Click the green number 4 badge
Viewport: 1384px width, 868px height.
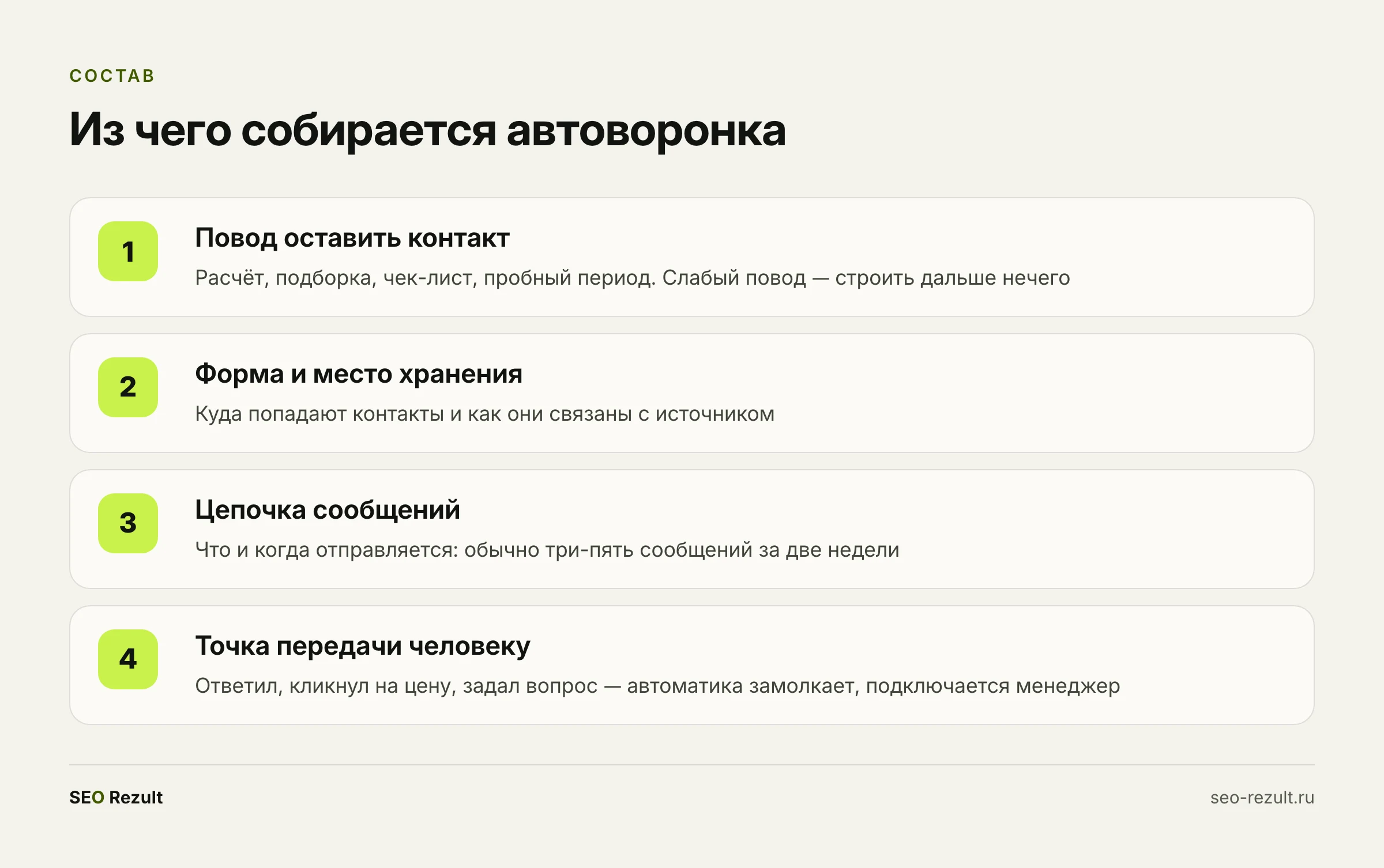(128, 659)
